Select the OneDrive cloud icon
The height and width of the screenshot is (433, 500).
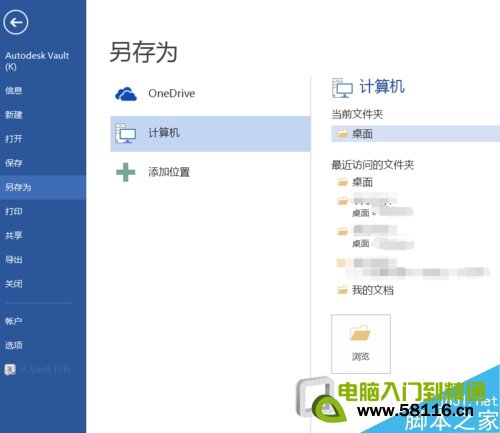[126, 94]
